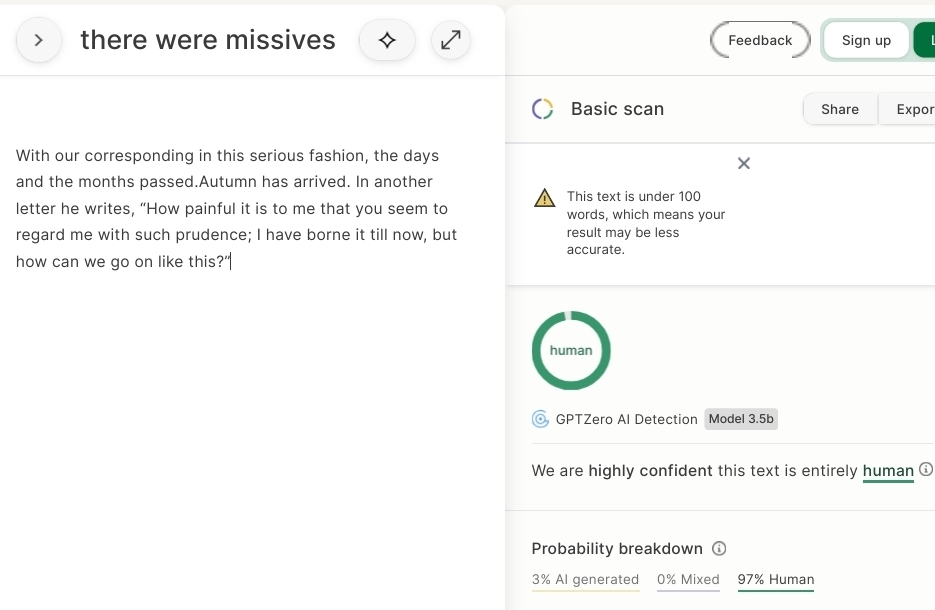Click the Share button
Image resolution: width=935 pixels, height=610 pixels.
click(840, 109)
